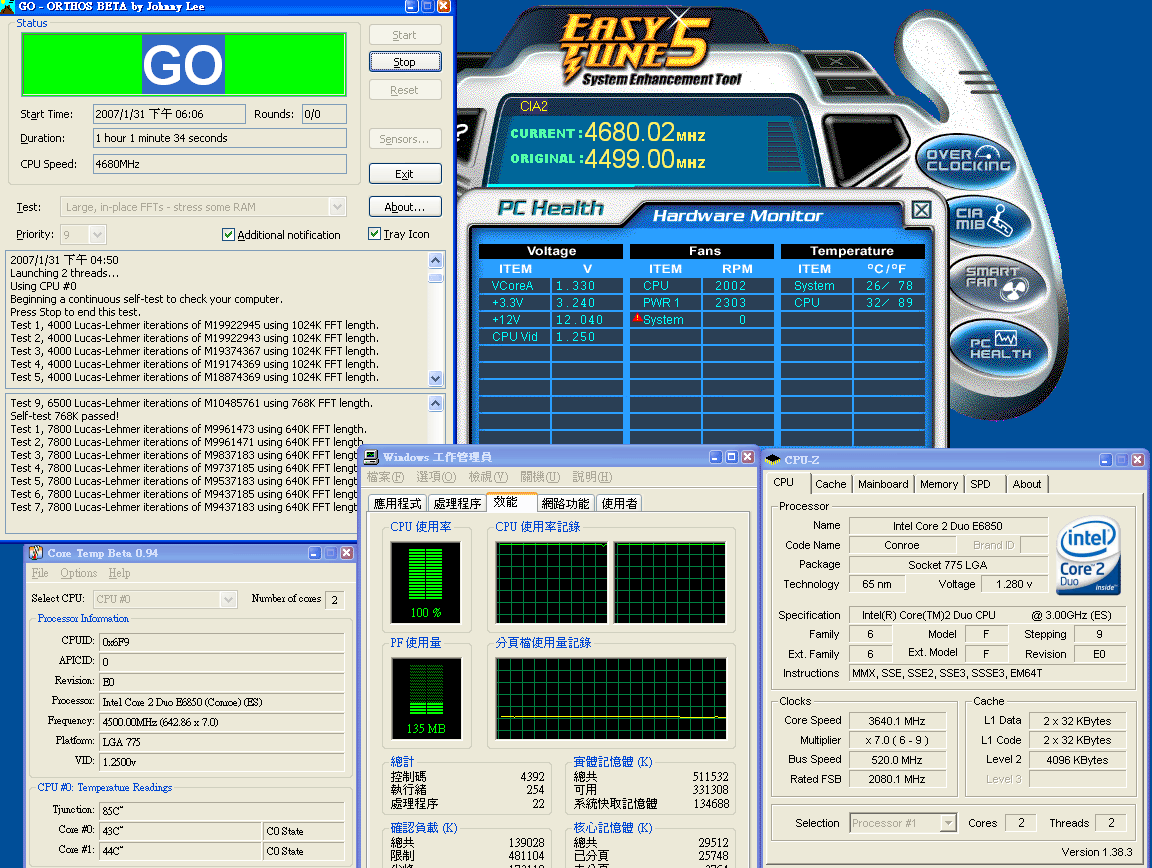Close the Core Temp window
The image size is (1152, 868).
pos(347,553)
